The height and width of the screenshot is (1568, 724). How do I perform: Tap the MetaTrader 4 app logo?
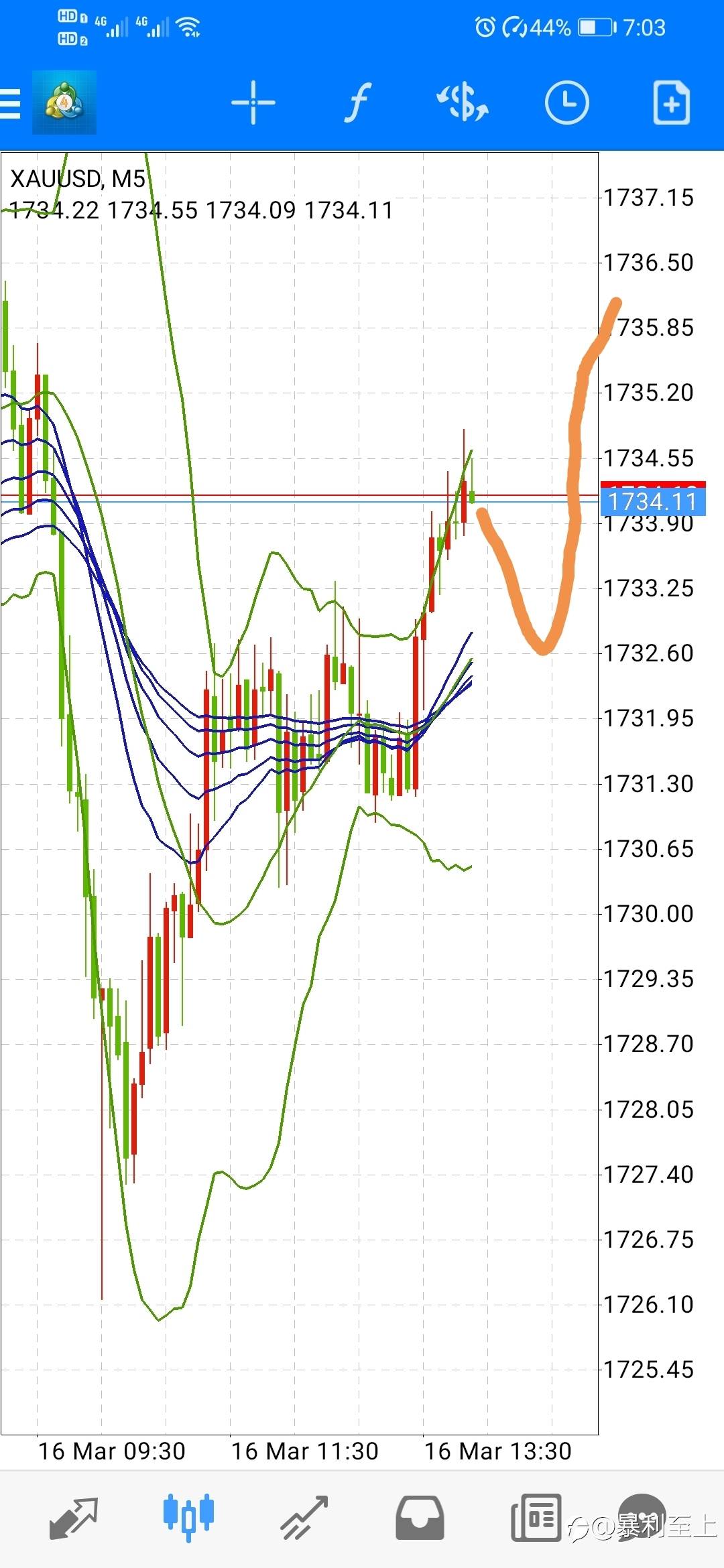tap(64, 103)
